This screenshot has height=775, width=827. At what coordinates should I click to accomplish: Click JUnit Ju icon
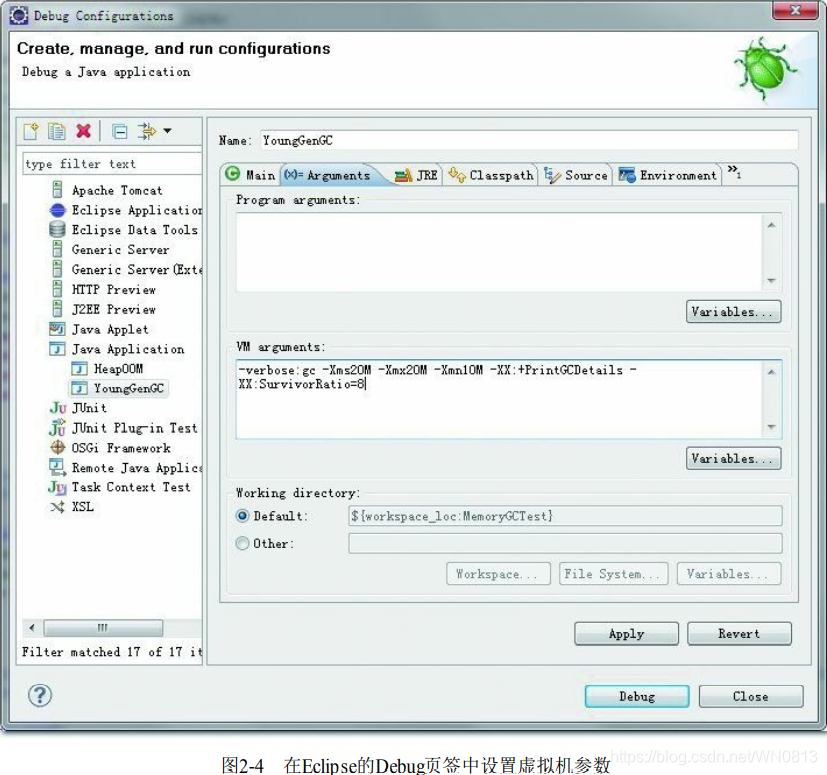[58, 408]
